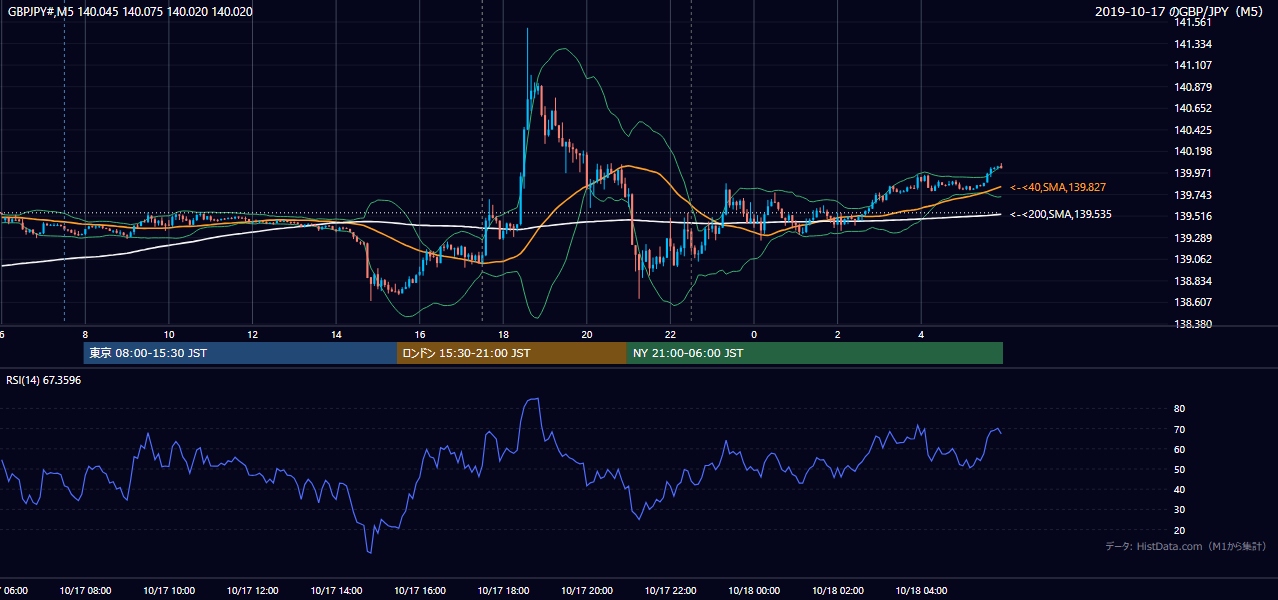Click hour 22 on price chart time axis

671,334
